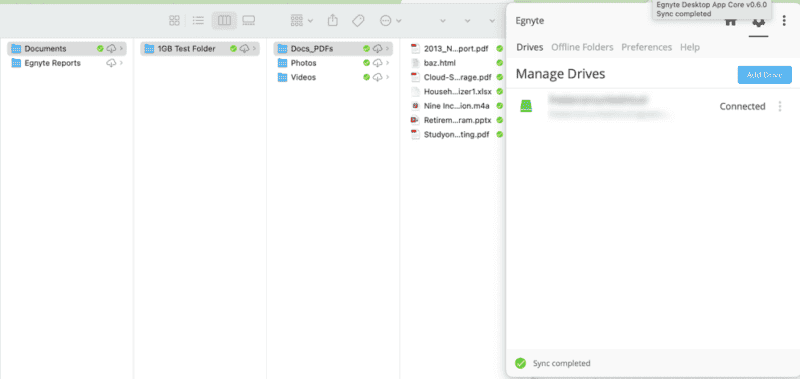This screenshot has width=800, height=379.
Task: Open the Egnyte panel three-dot menu
Action: pyautogui.click(x=784, y=21)
